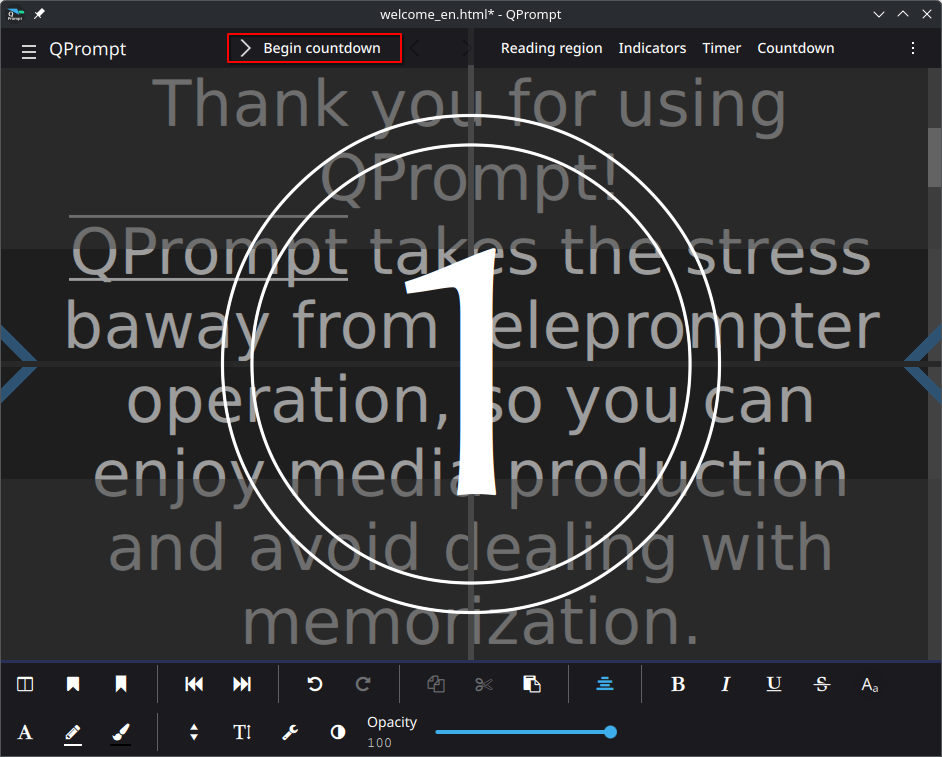Screen dimensions: 942x757
Task: Choose background color with brush icon
Action: (121, 733)
